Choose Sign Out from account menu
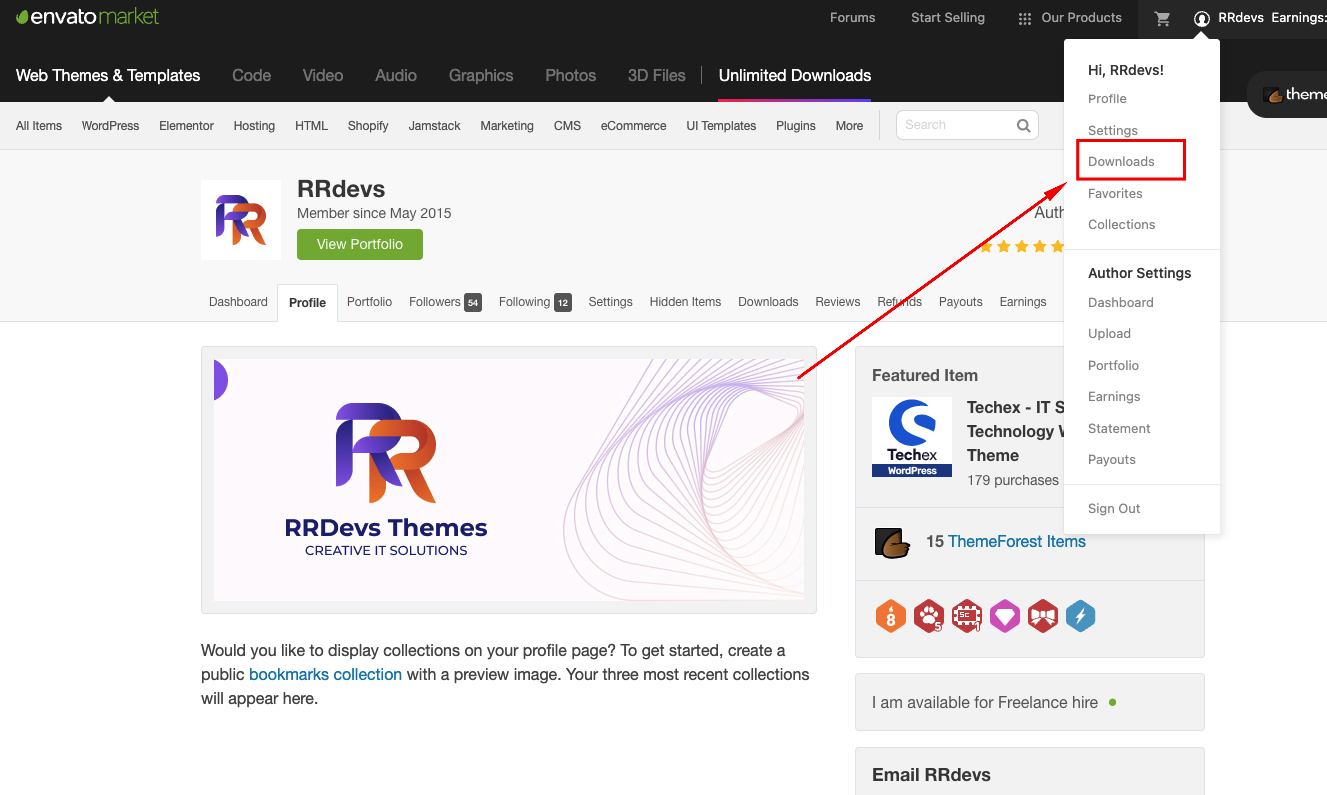 (1114, 508)
